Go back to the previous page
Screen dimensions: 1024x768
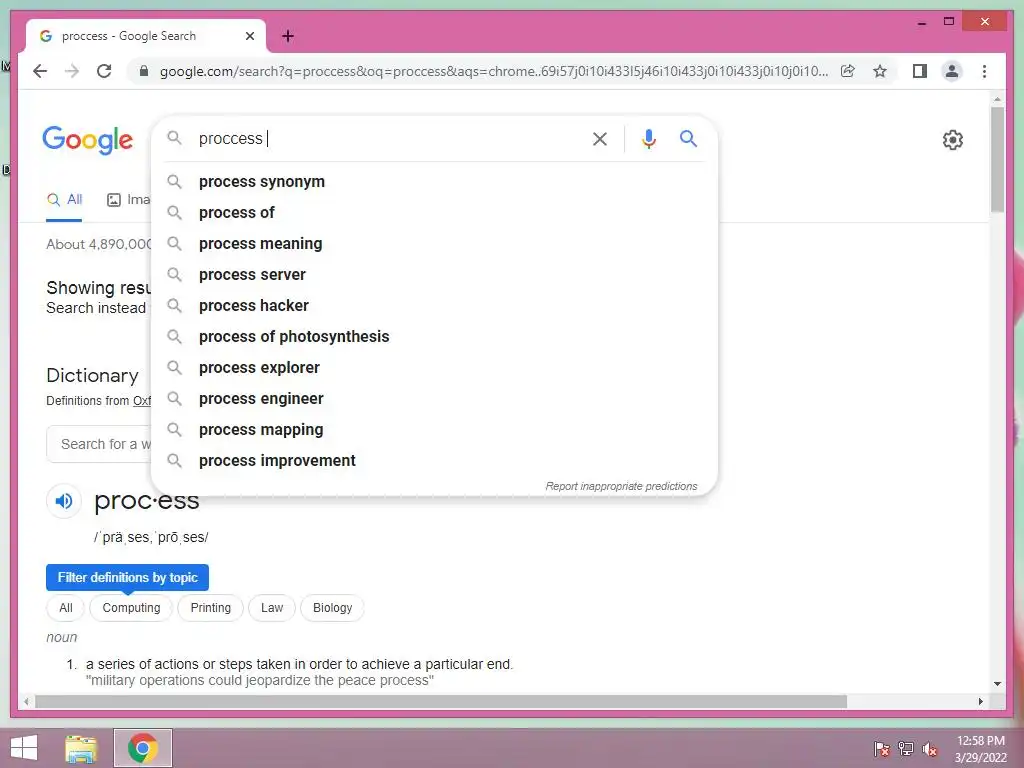(x=40, y=71)
